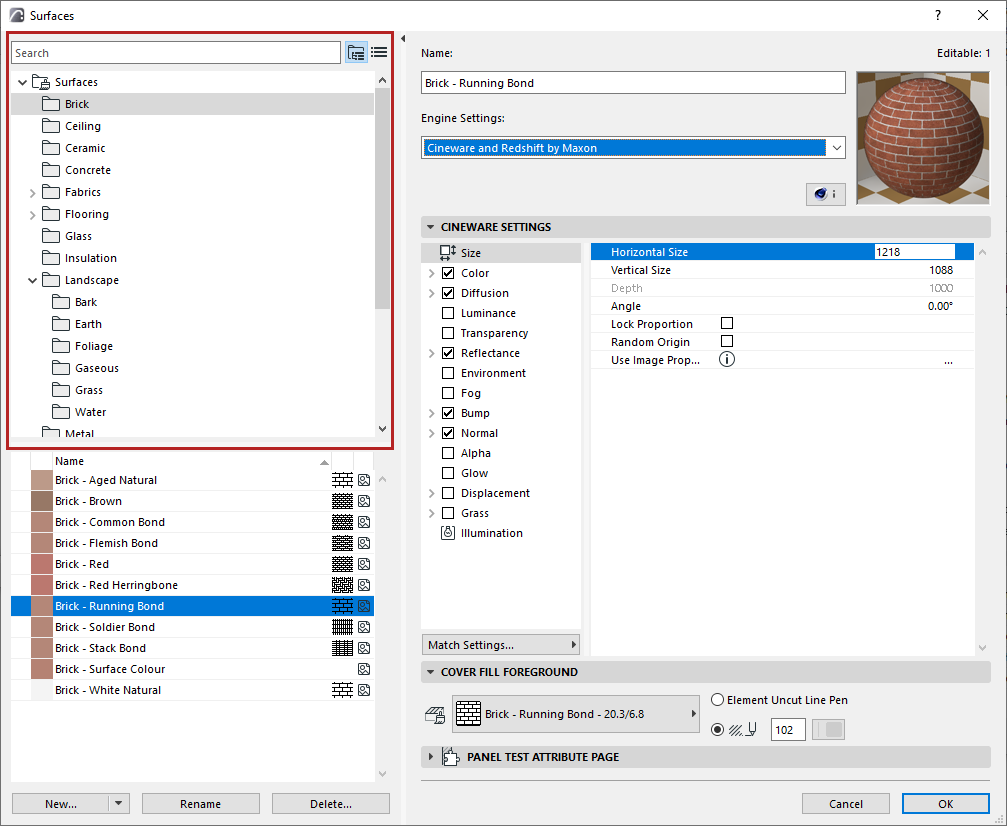This screenshot has height=826, width=1007.
Task: Click texture icon for Brick - Red
Action: coord(364,564)
